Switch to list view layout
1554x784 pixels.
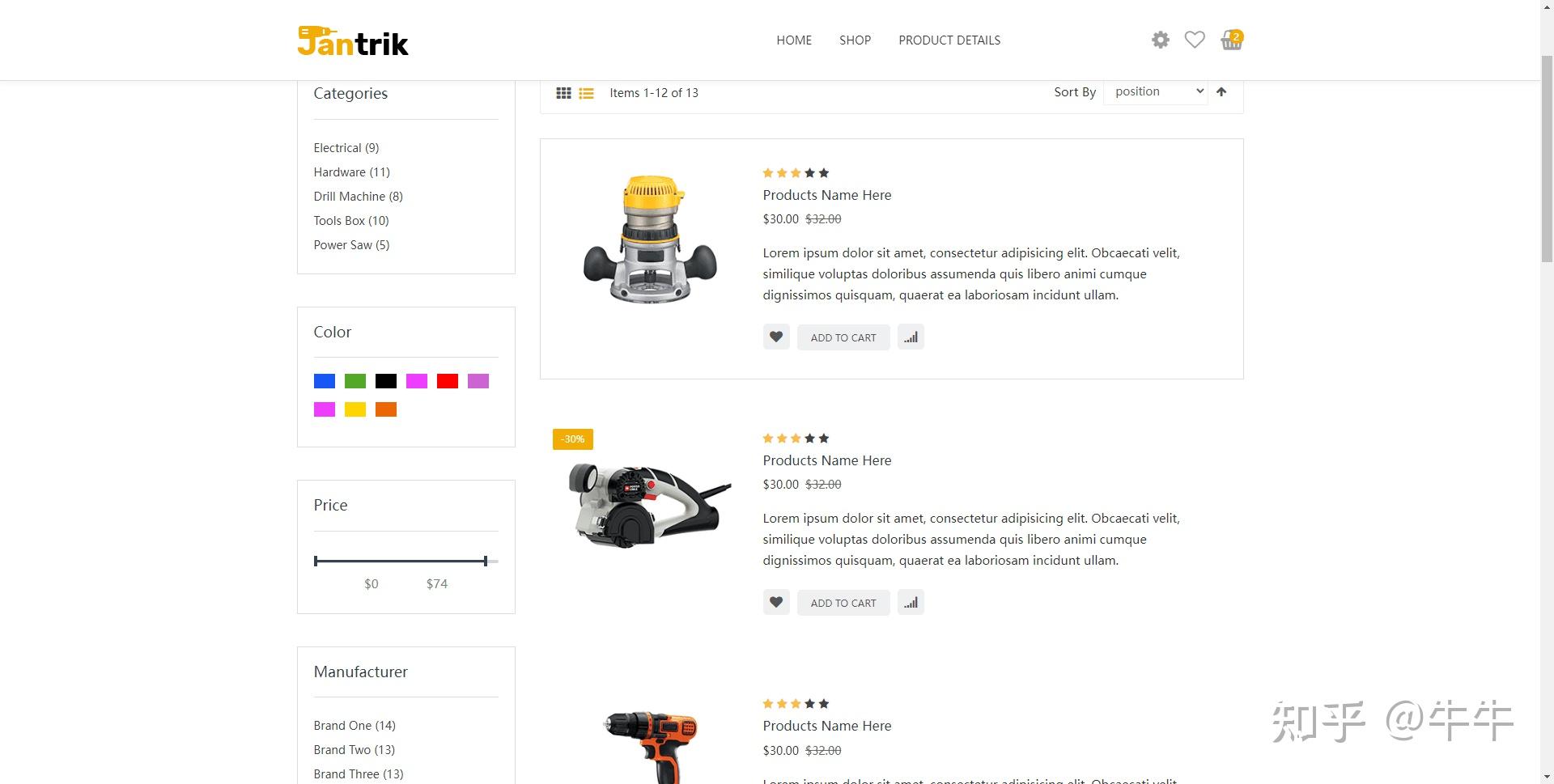(586, 93)
